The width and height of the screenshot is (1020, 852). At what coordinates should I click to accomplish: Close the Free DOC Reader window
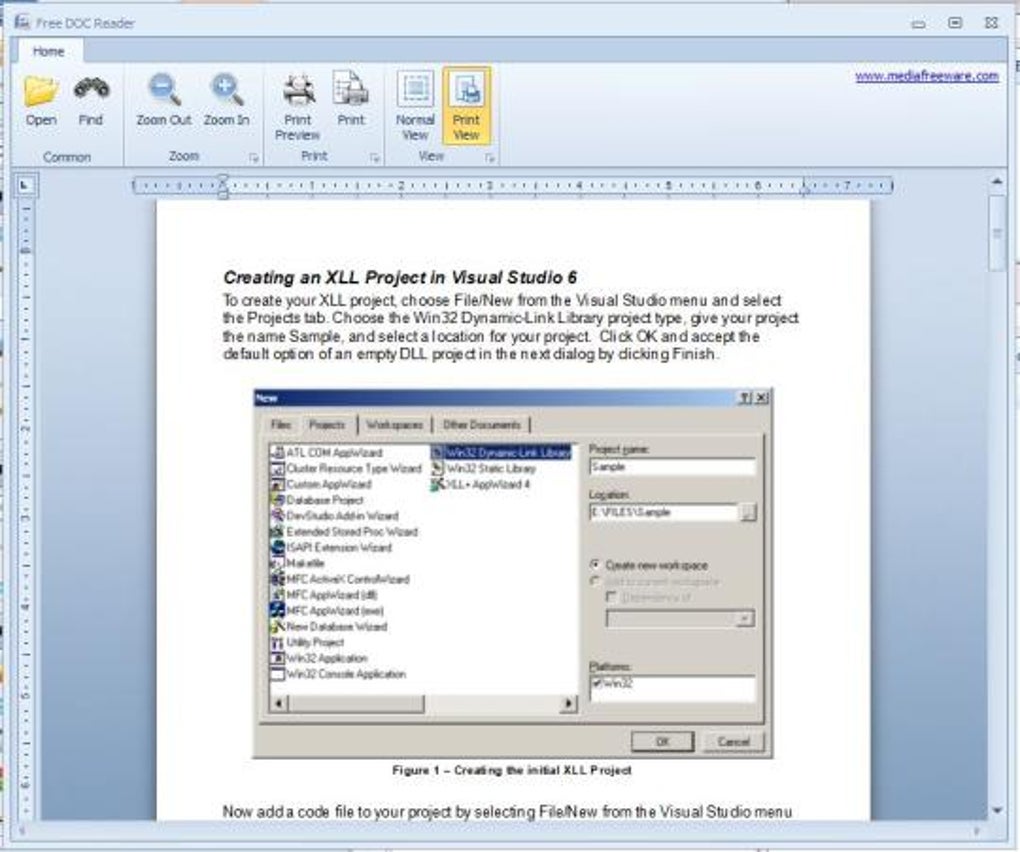click(x=991, y=23)
